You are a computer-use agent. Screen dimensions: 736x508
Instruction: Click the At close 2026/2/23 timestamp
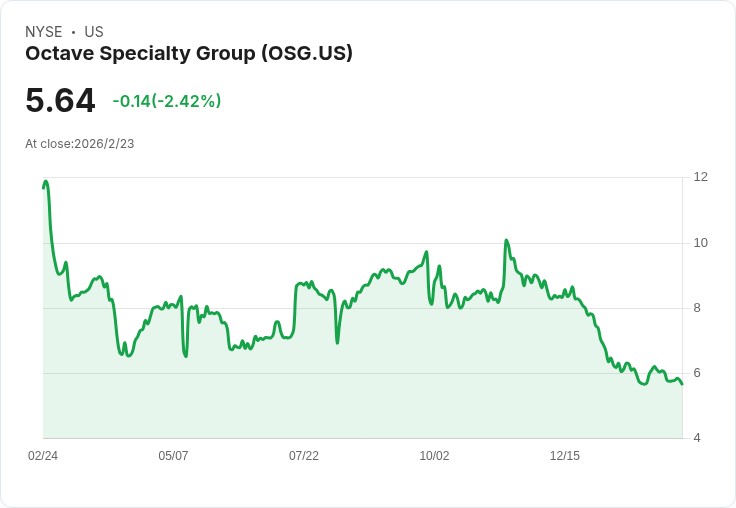pyautogui.click(x=80, y=144)
